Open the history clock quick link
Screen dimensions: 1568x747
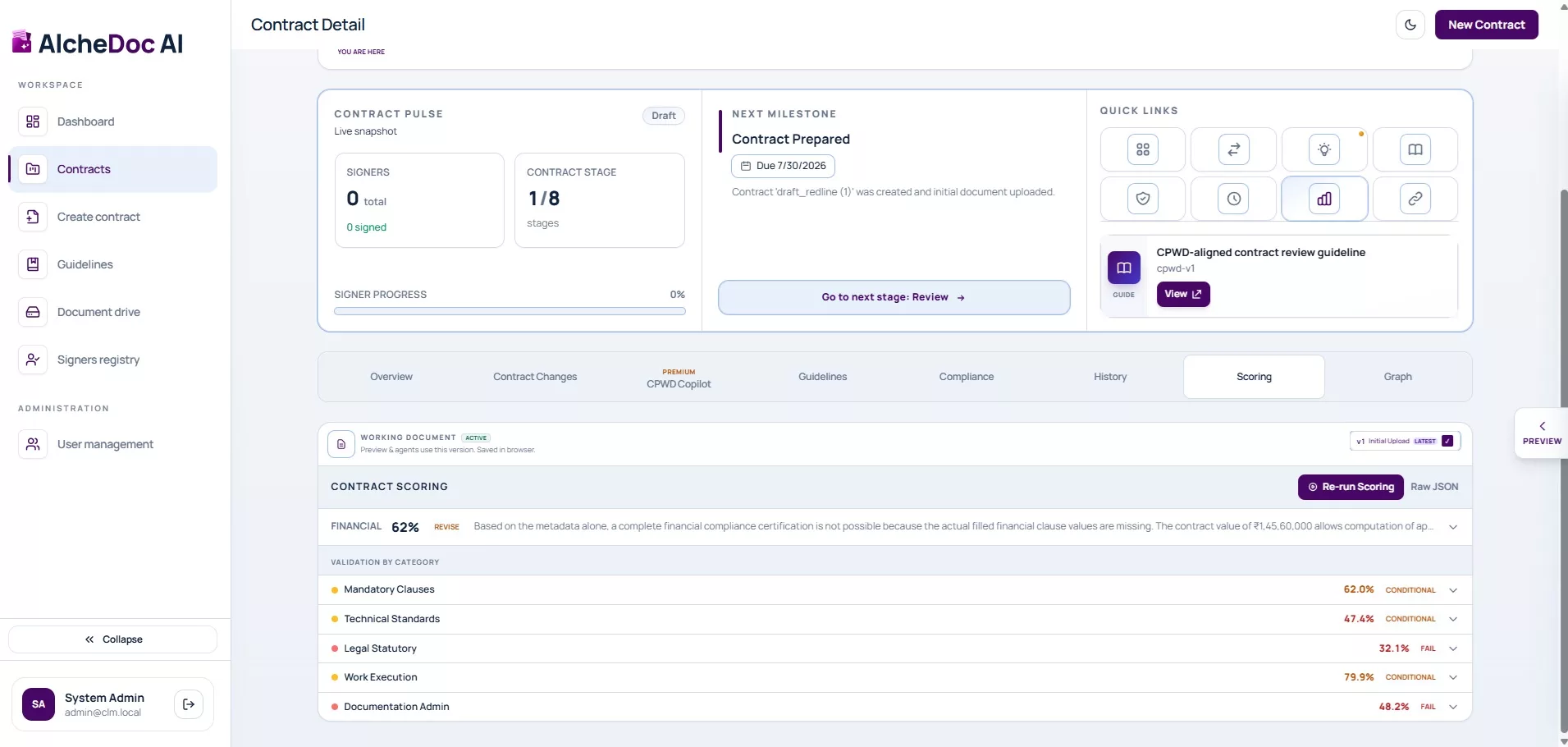point(1233,199)
